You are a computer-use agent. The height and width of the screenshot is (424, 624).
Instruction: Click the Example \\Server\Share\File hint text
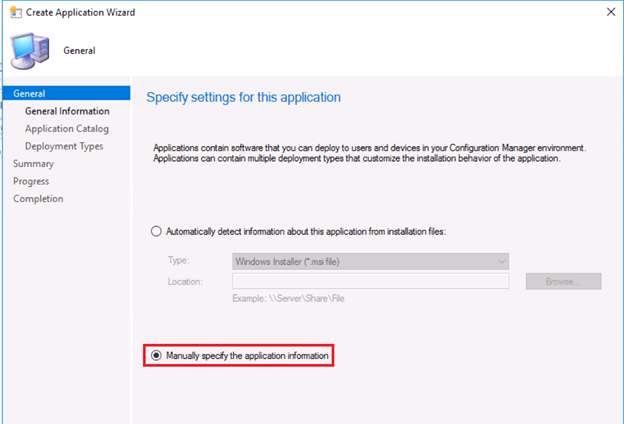point(289,298)
